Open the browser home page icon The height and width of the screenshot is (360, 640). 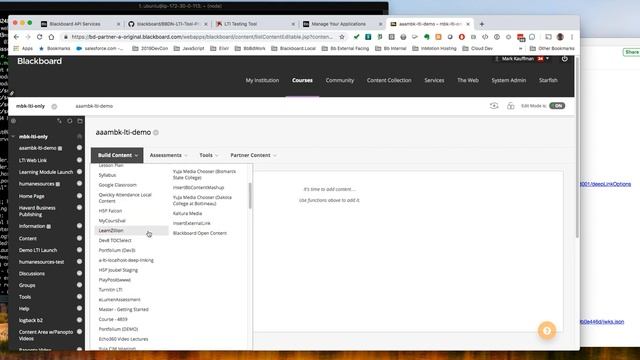click(x=51, y=37)
